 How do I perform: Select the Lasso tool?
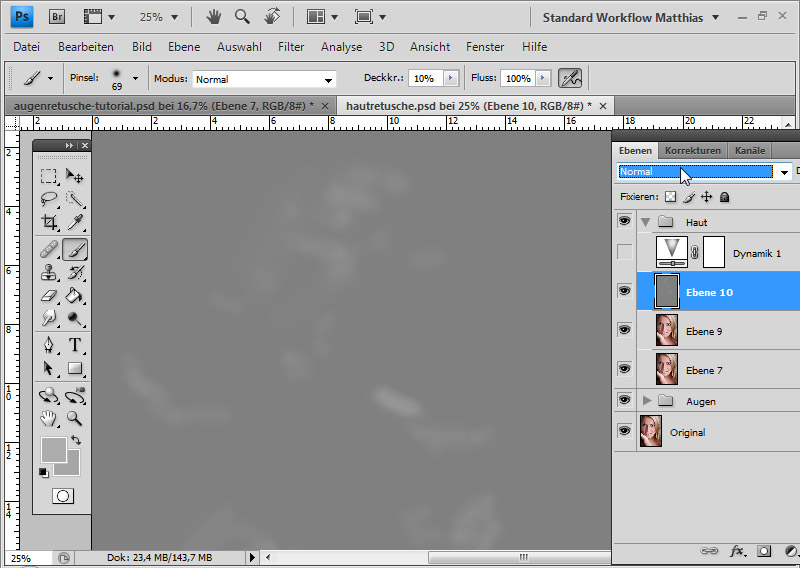pos(48,199)
